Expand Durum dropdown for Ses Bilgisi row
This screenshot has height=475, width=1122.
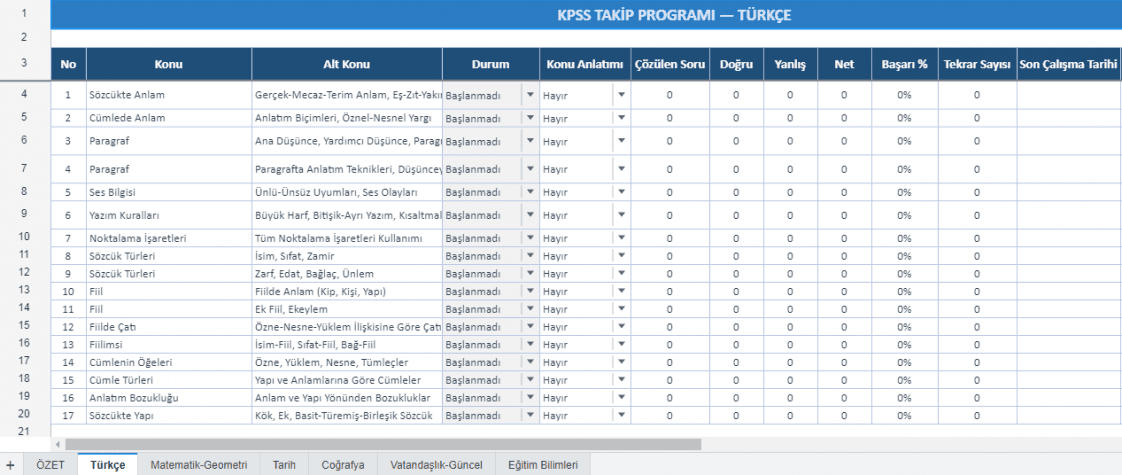coord(530,192)
